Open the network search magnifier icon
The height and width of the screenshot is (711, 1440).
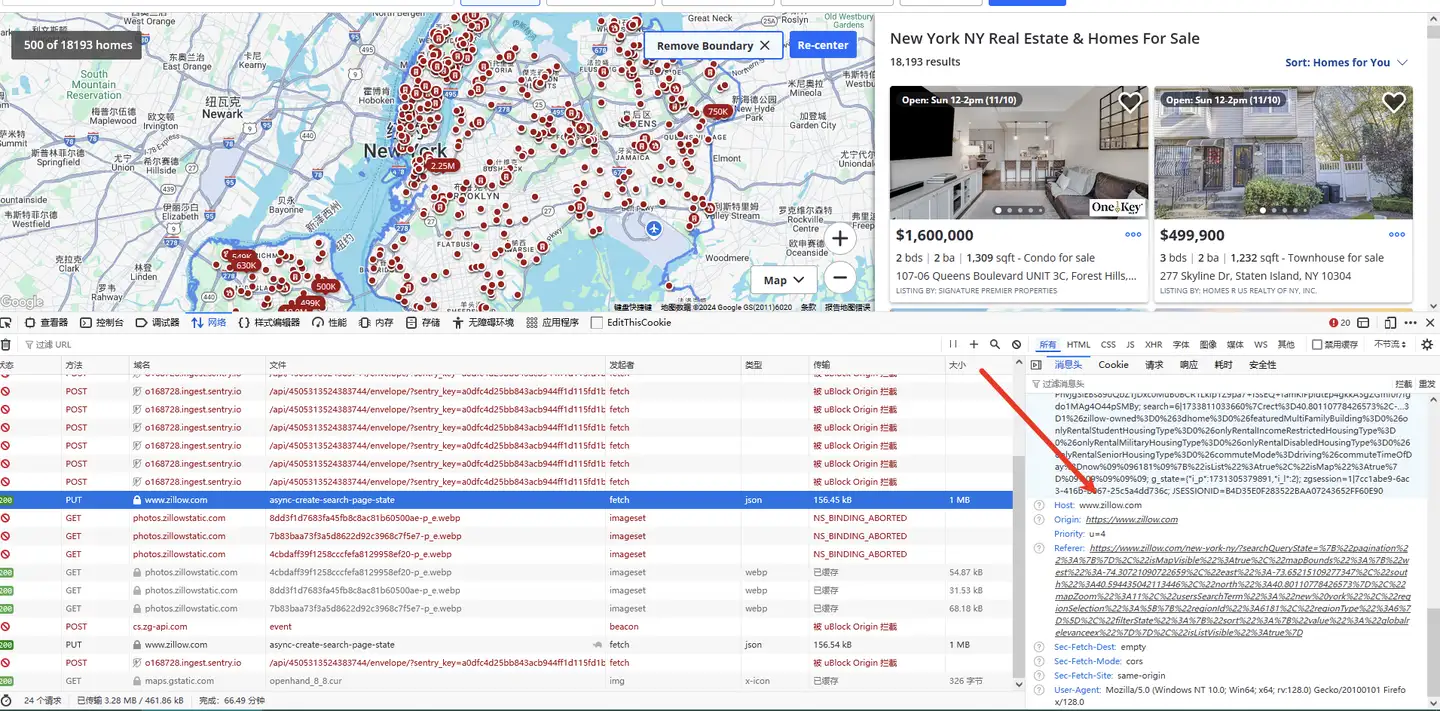(995, 344)
